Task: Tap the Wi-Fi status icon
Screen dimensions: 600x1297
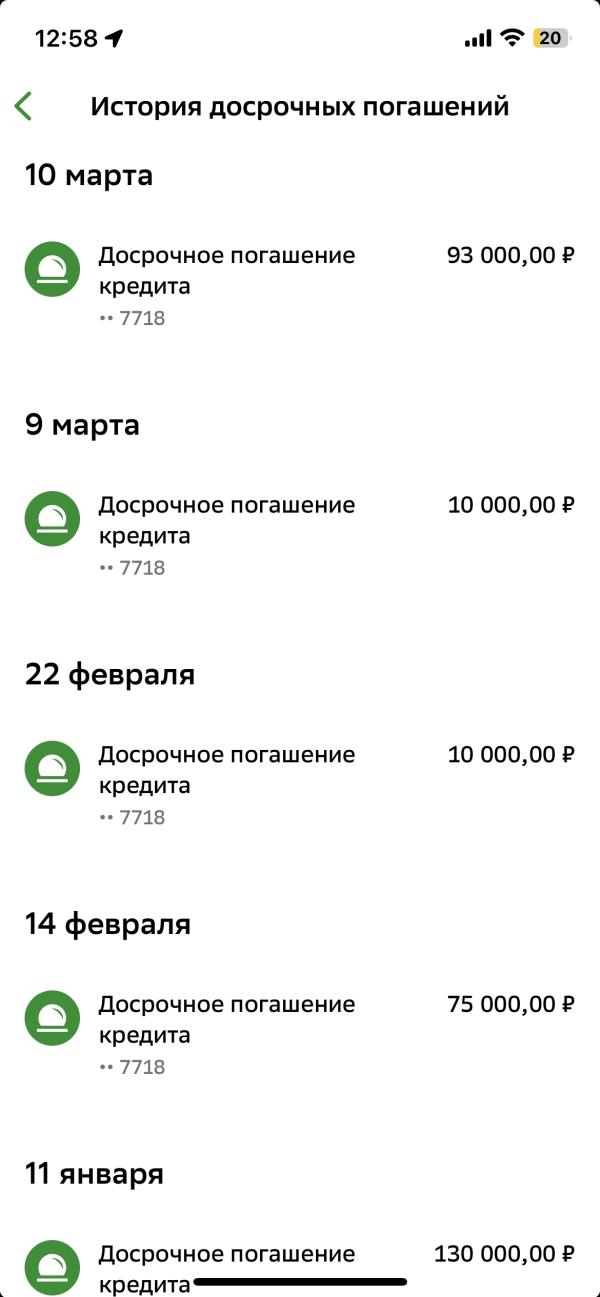Action: click(513, 38)
